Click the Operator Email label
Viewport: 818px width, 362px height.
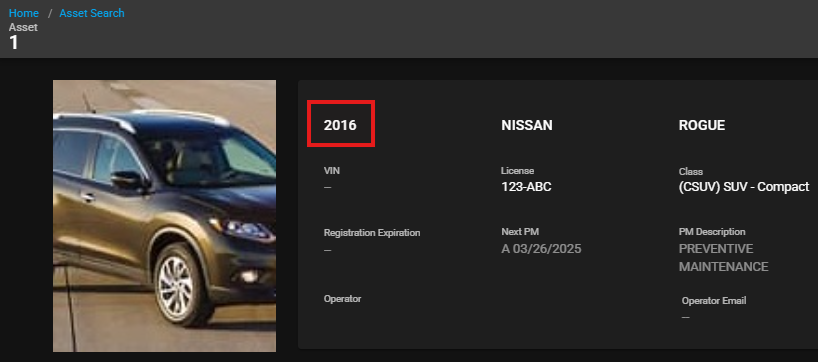[714, 301]
